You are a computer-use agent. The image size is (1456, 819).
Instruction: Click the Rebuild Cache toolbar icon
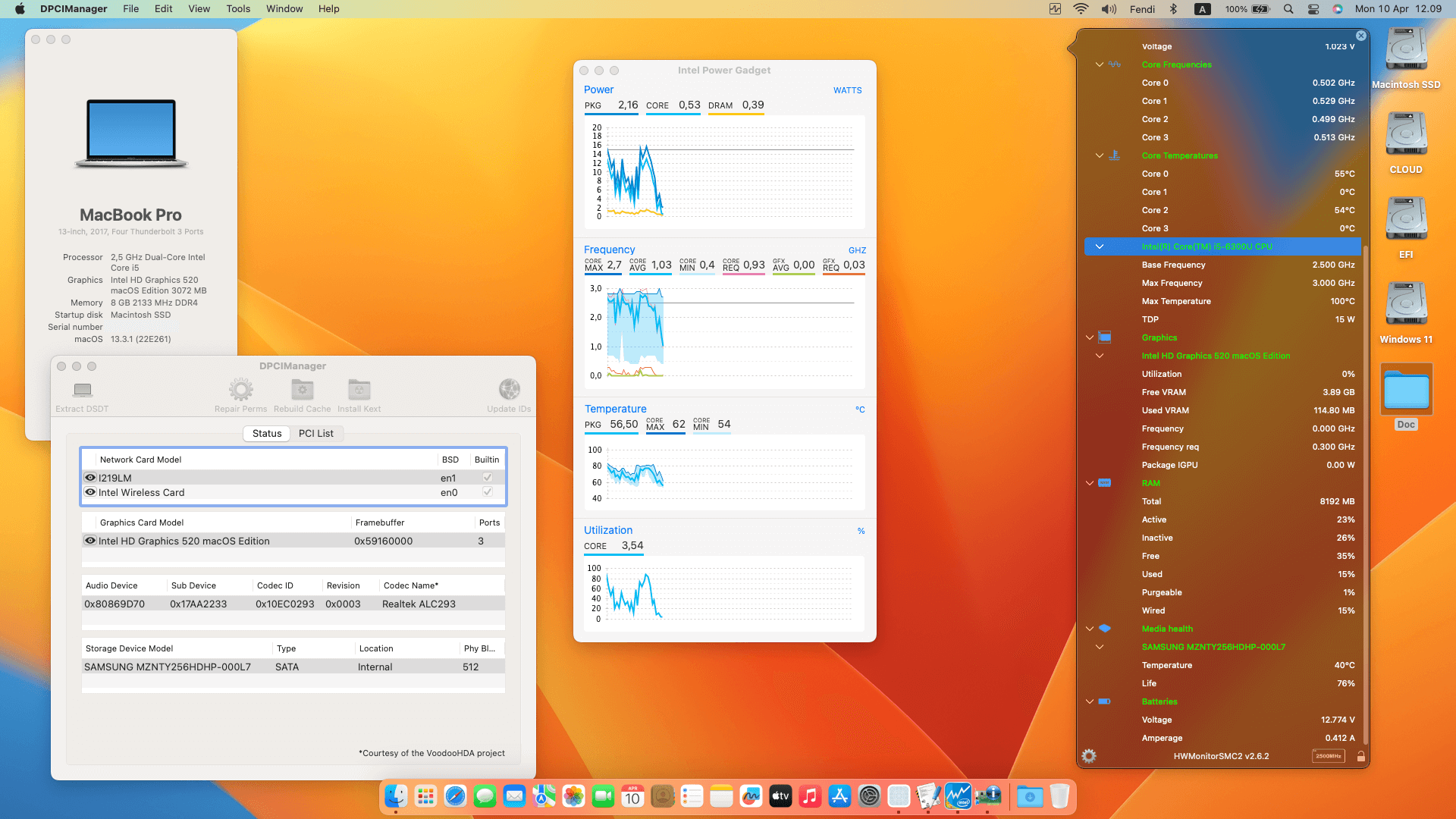(x=303, y=390)
